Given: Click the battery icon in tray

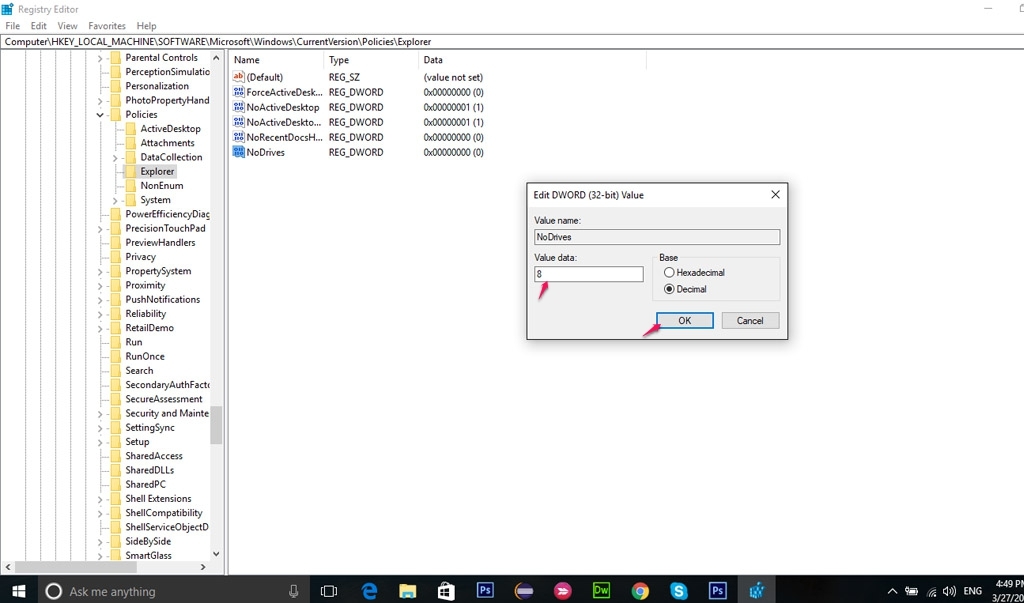Looking at the screenshot, I should coord(911,591).
